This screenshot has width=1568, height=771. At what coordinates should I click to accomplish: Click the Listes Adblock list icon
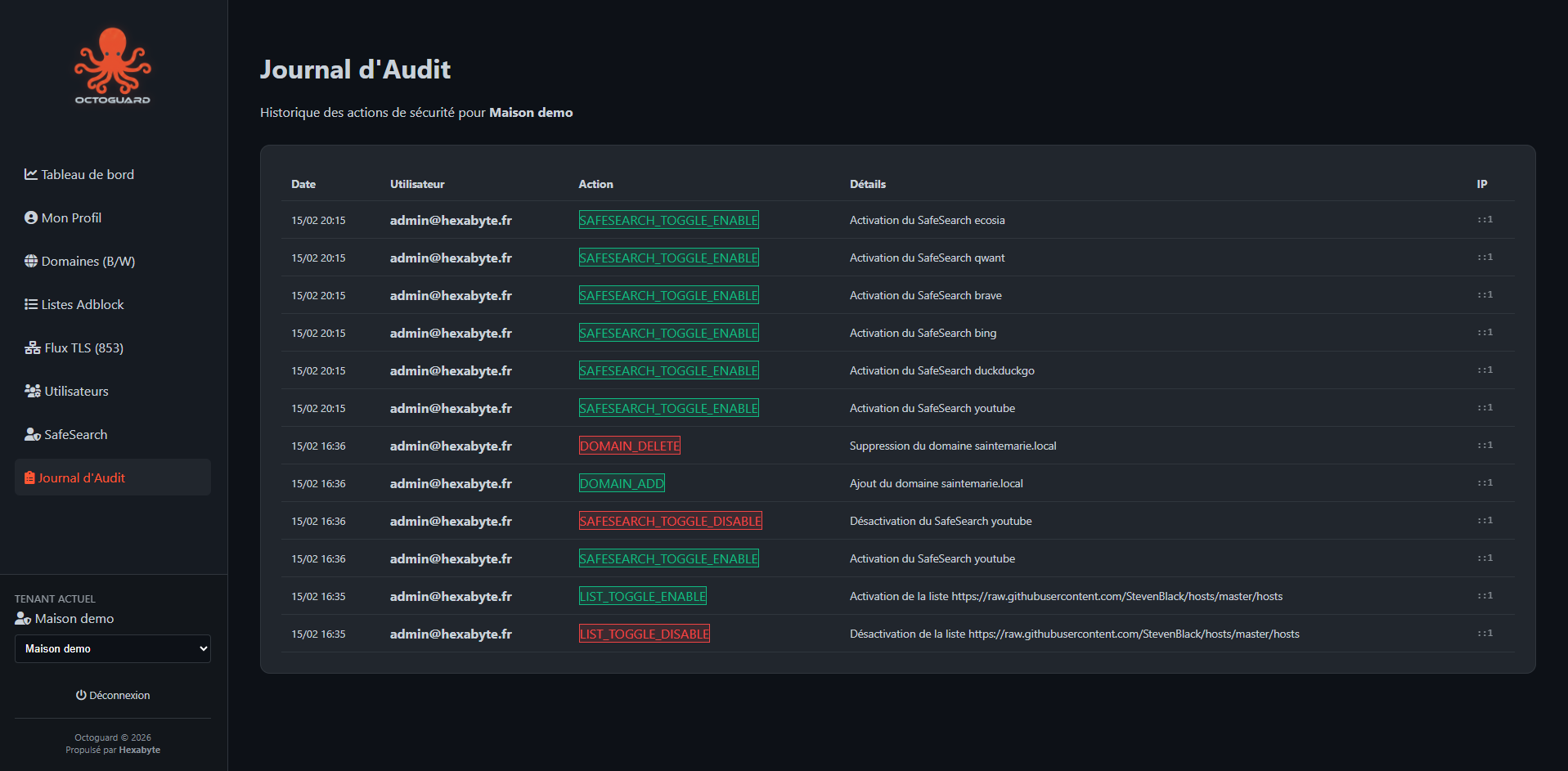pos(31,304)
